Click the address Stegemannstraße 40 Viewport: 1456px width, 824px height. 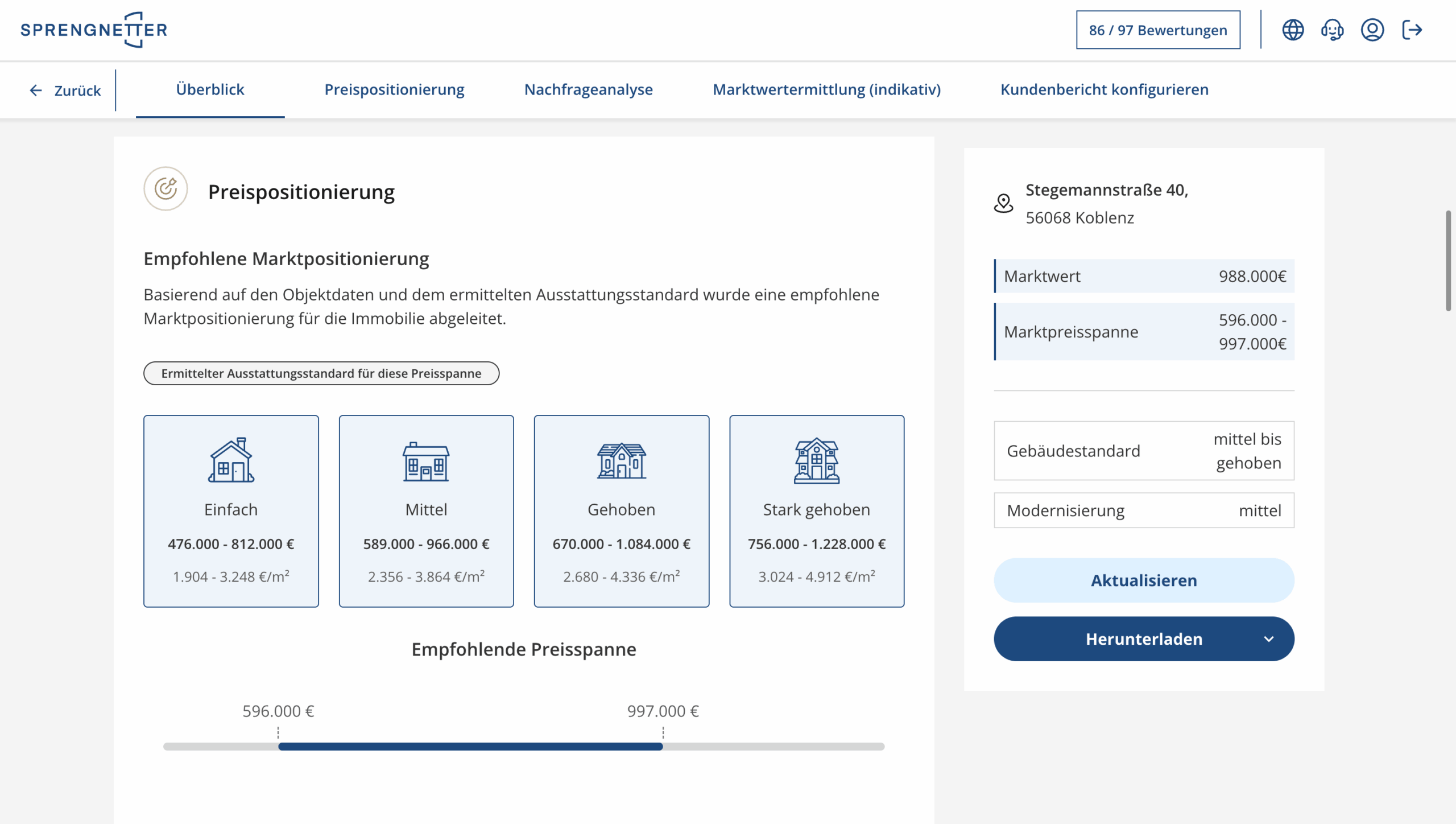click(x=1107, y=189)
